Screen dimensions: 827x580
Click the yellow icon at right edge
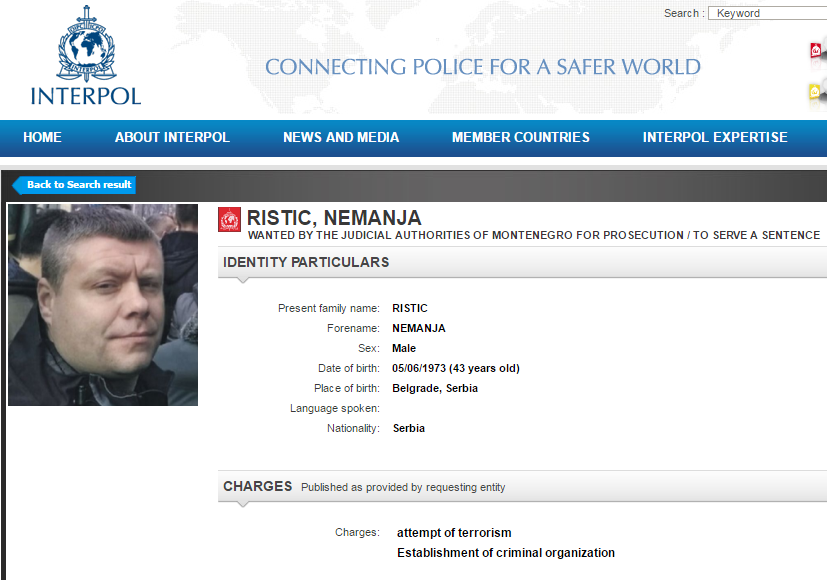[x=818, y=92]
